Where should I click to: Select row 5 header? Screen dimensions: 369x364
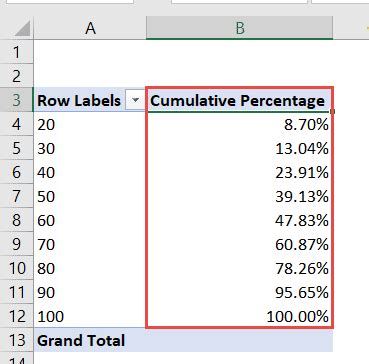17,148
